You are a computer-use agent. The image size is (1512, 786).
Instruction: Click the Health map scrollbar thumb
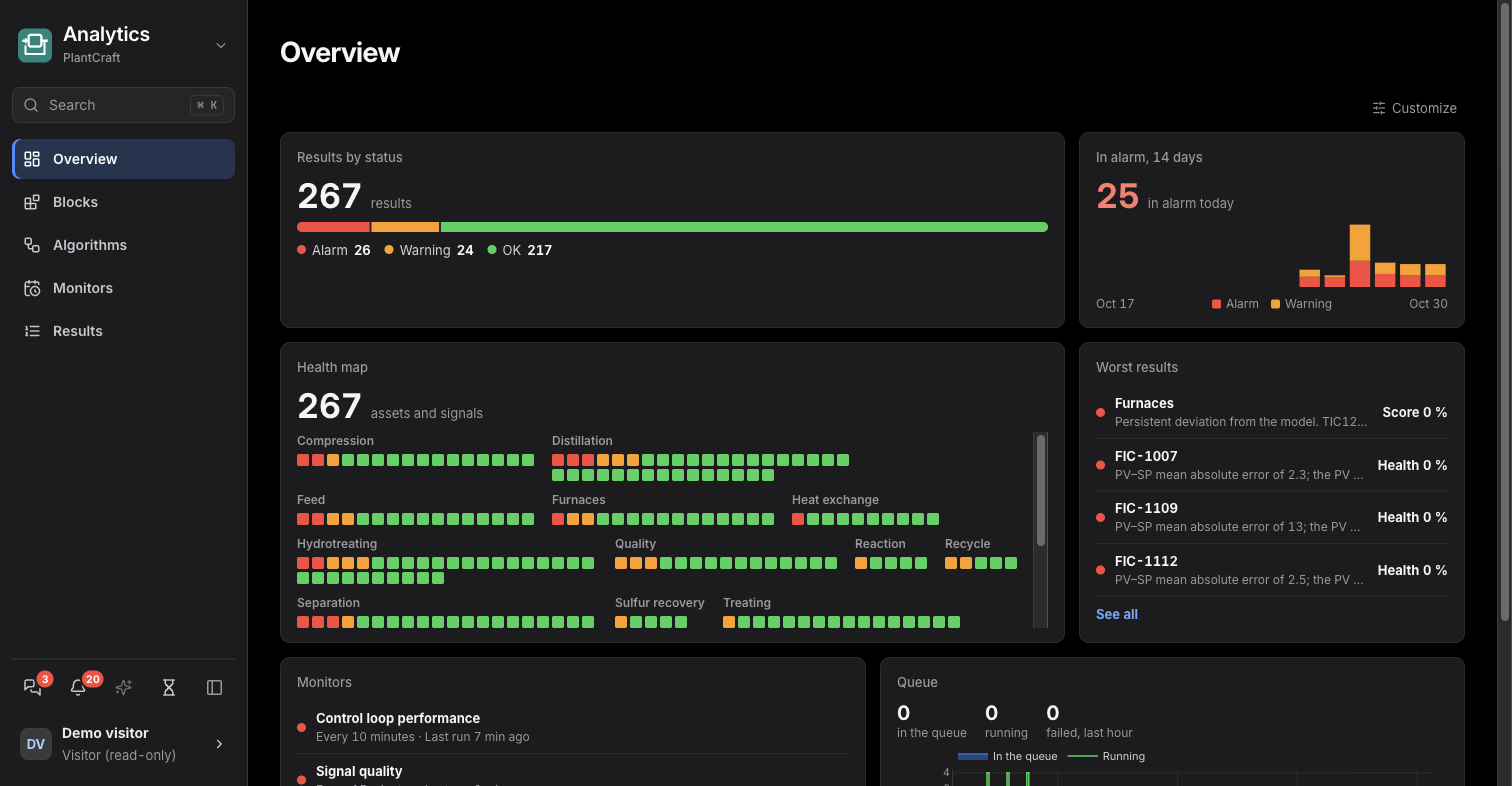point(1041,490)
